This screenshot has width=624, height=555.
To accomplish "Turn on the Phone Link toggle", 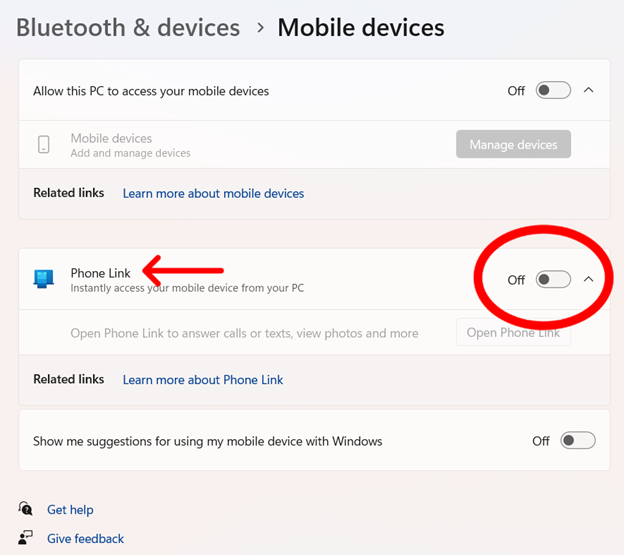I will 553,279.
